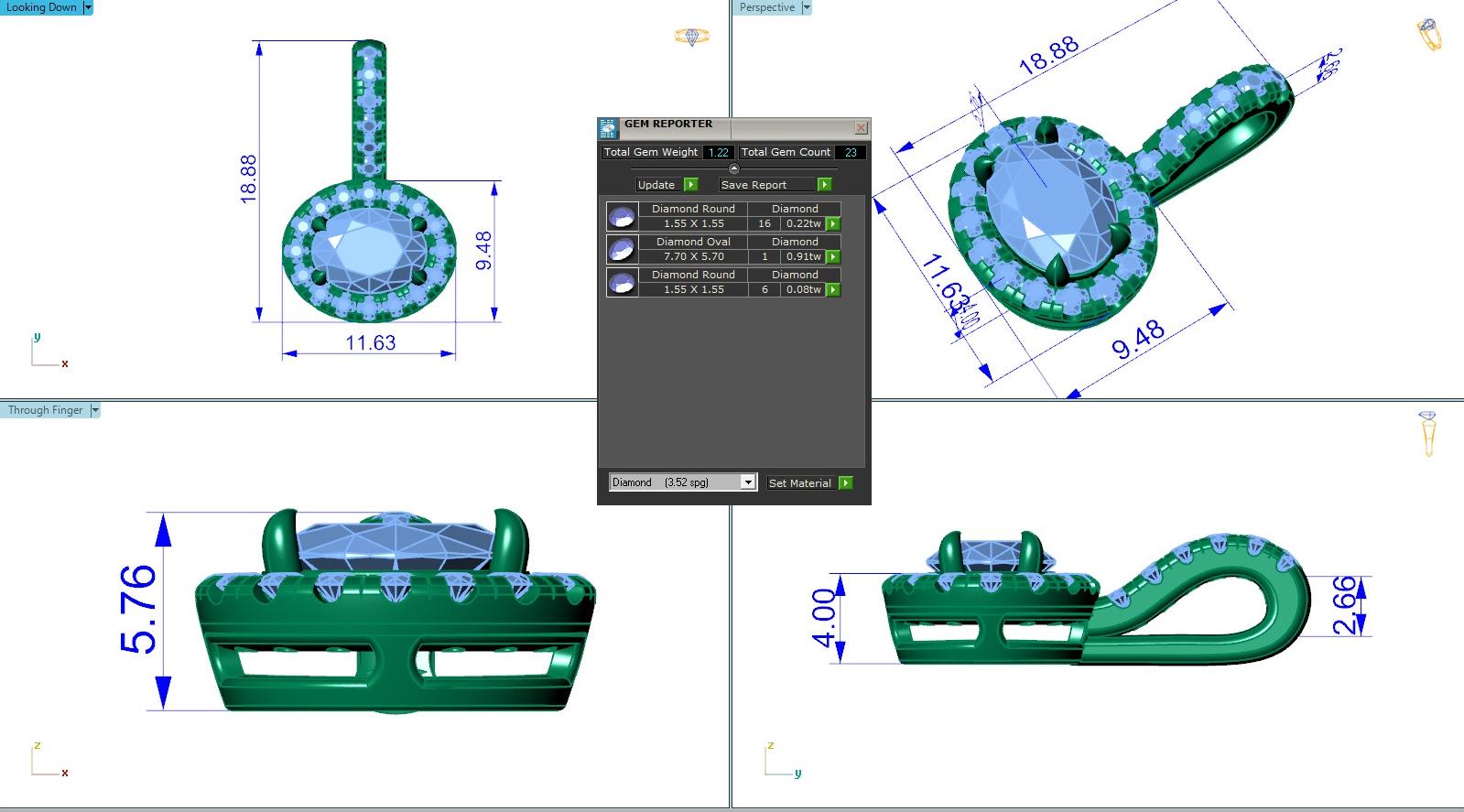1464x812 pixels.
Task: Click green arrow on the 0.08tw row
Action: pyautogui.click(x=833, y=289)
